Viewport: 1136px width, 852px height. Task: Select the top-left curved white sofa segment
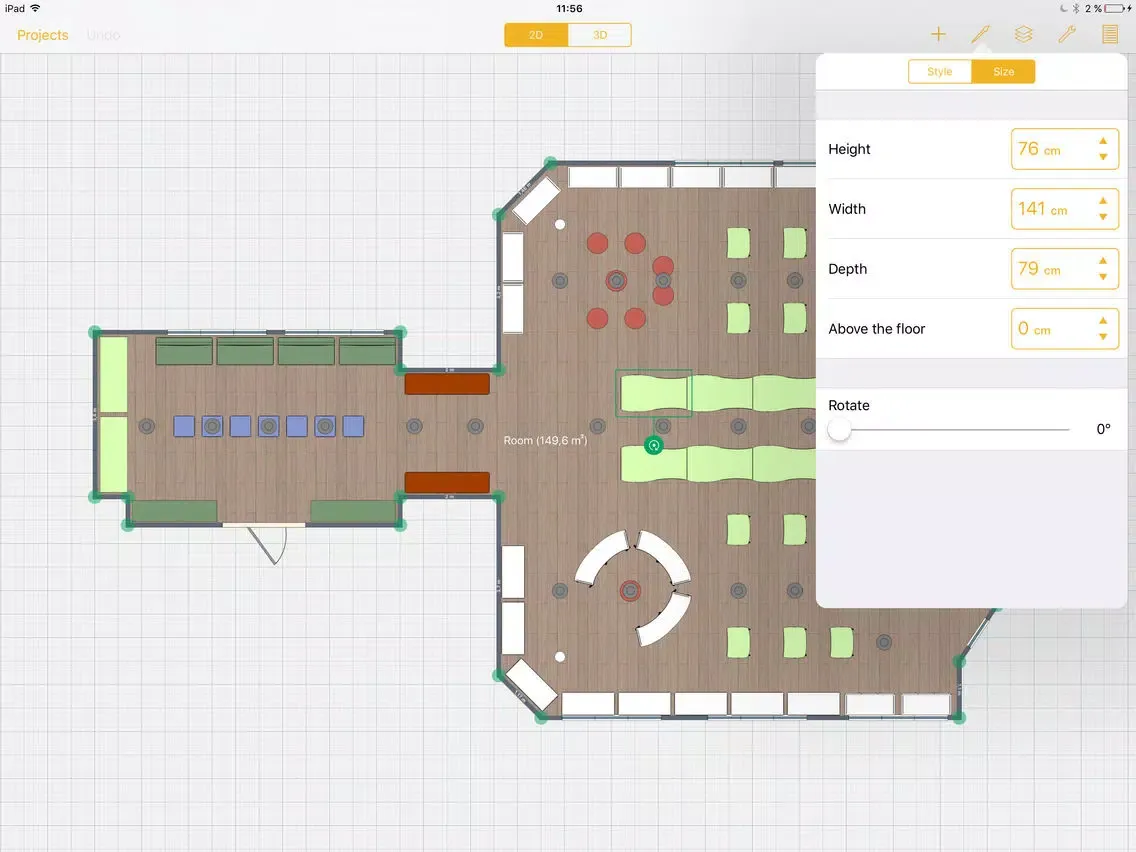(x=601, y=557)
